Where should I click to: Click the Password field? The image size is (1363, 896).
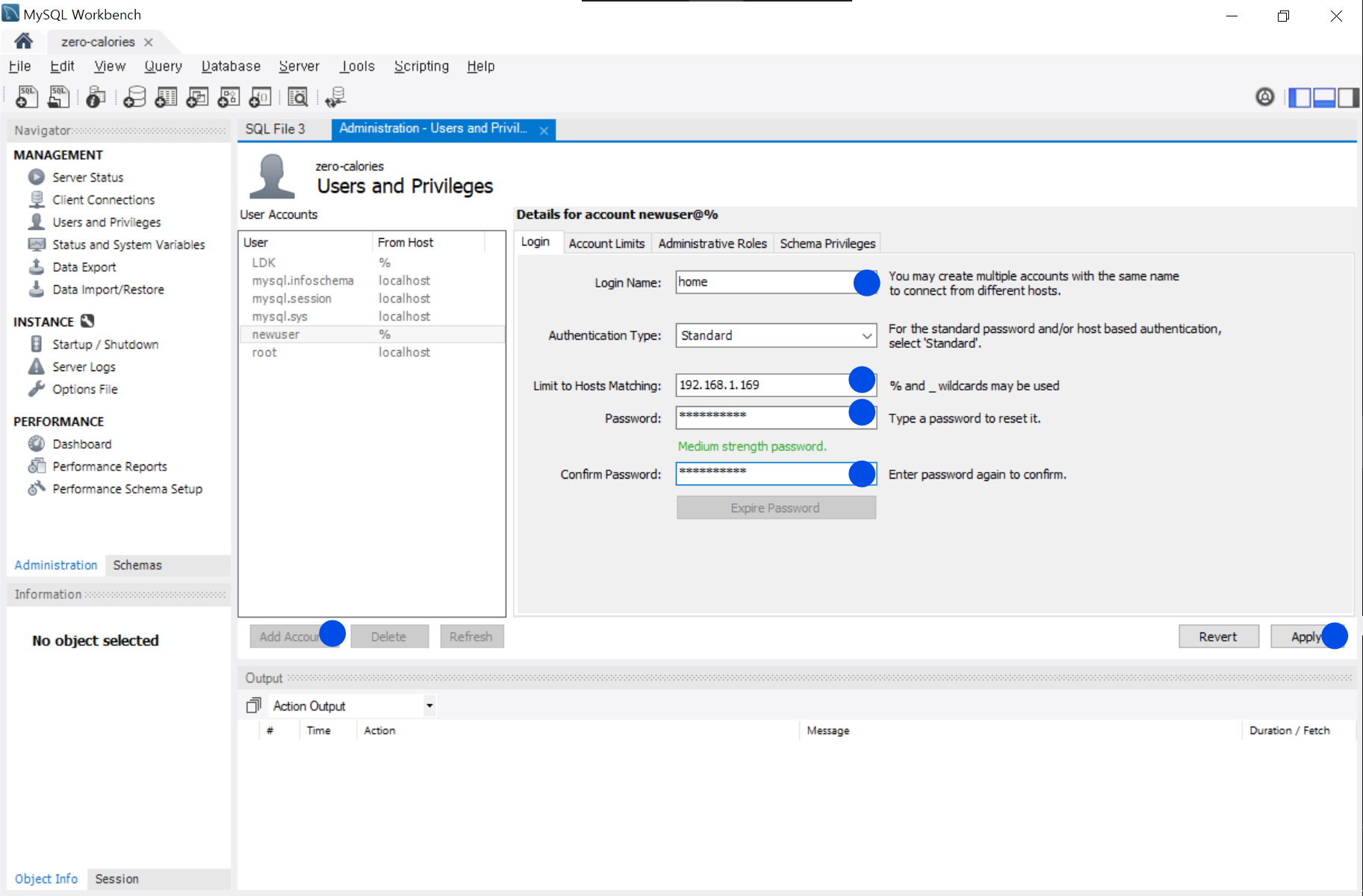776,417
